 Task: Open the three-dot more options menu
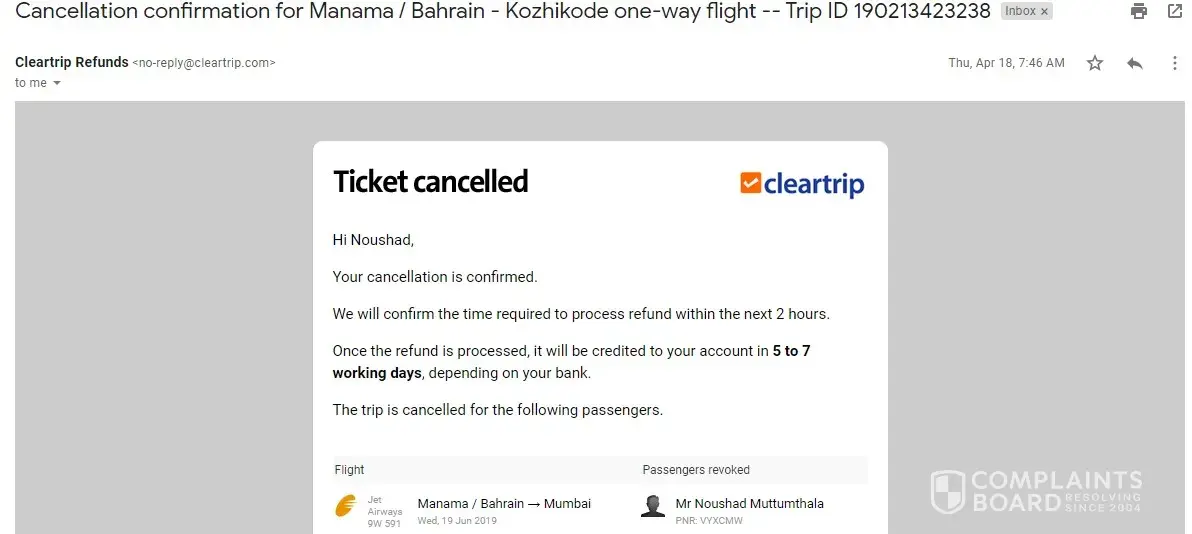click(x=1175, y=63)
